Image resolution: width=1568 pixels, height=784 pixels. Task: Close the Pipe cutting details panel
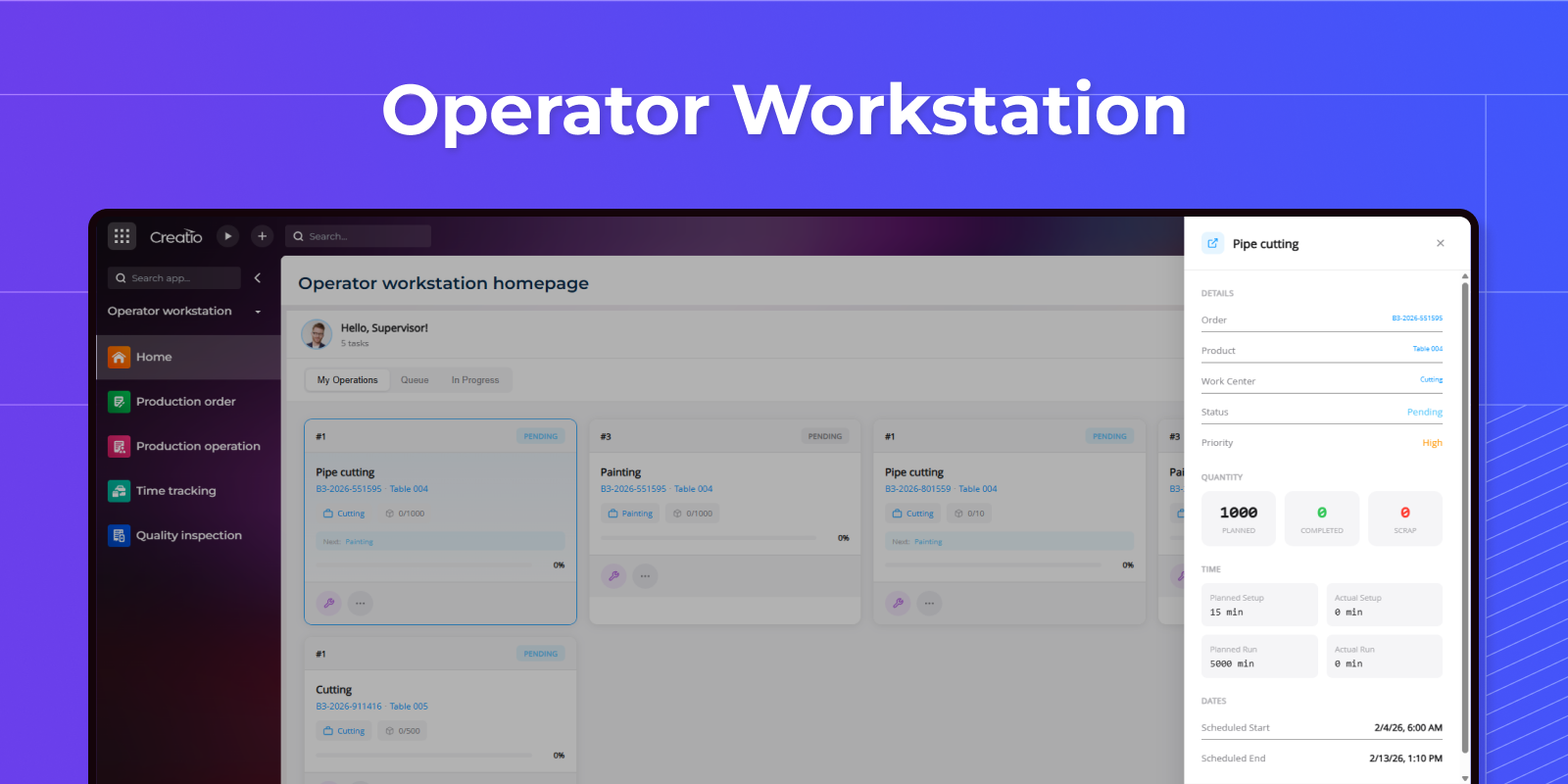pyautogui.click(x=1440, y=243)
